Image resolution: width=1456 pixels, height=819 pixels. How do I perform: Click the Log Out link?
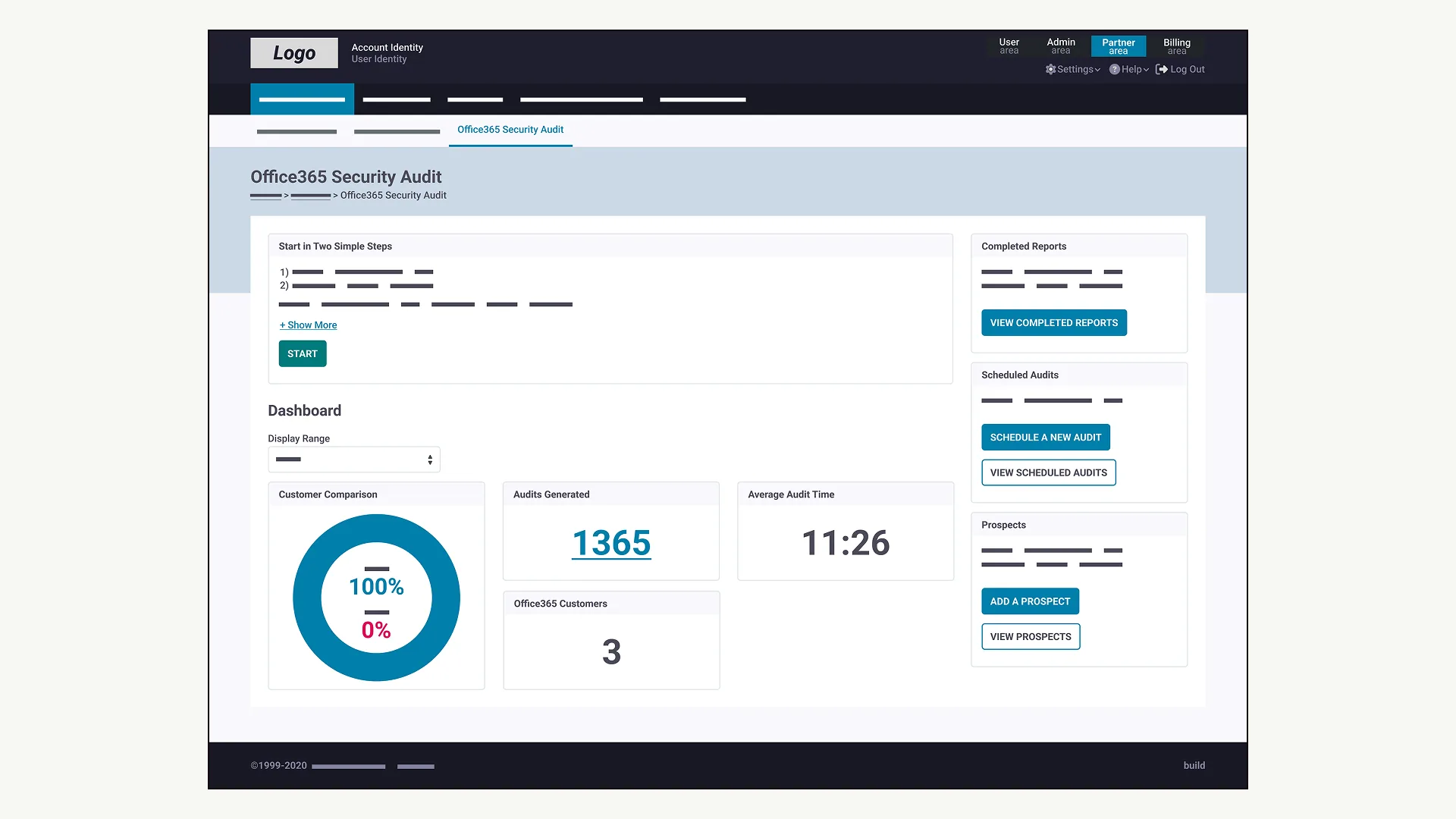(x=1188, y=69)
